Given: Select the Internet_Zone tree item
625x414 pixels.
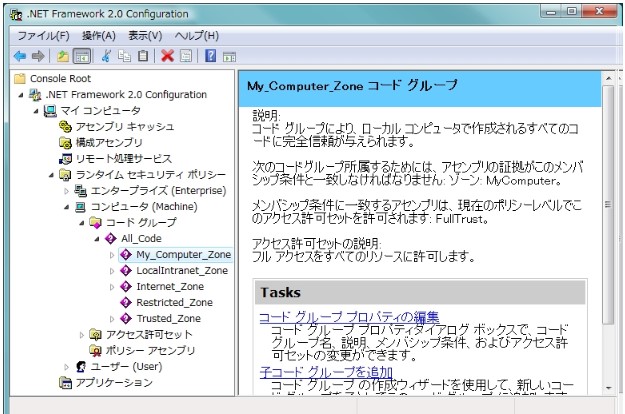Looking at the screenshot, I should pyautogui.click(x=170, y=286).
